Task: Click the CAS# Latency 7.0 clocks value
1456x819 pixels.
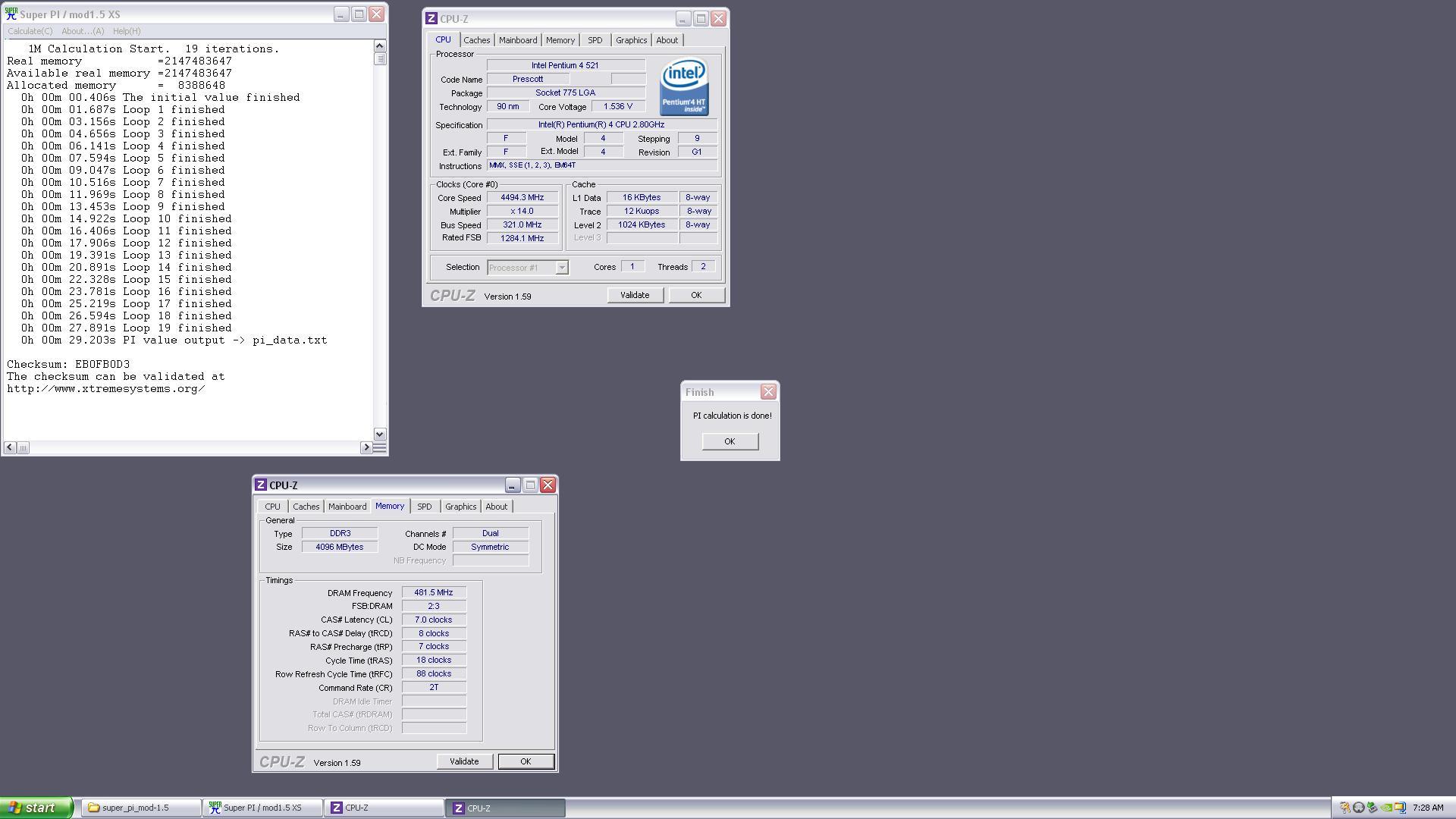Action: click(434, 620)
